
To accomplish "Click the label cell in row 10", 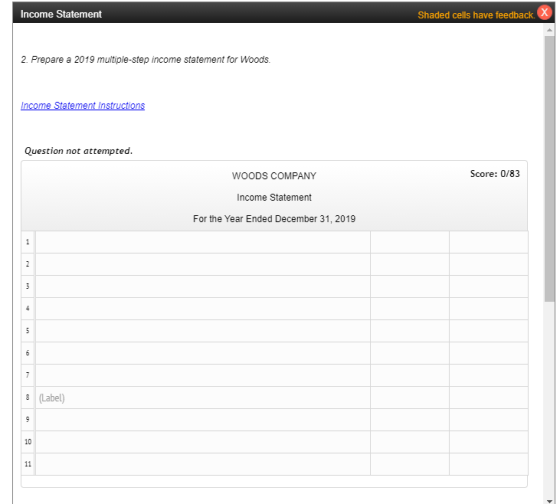I will coord(203,442).
